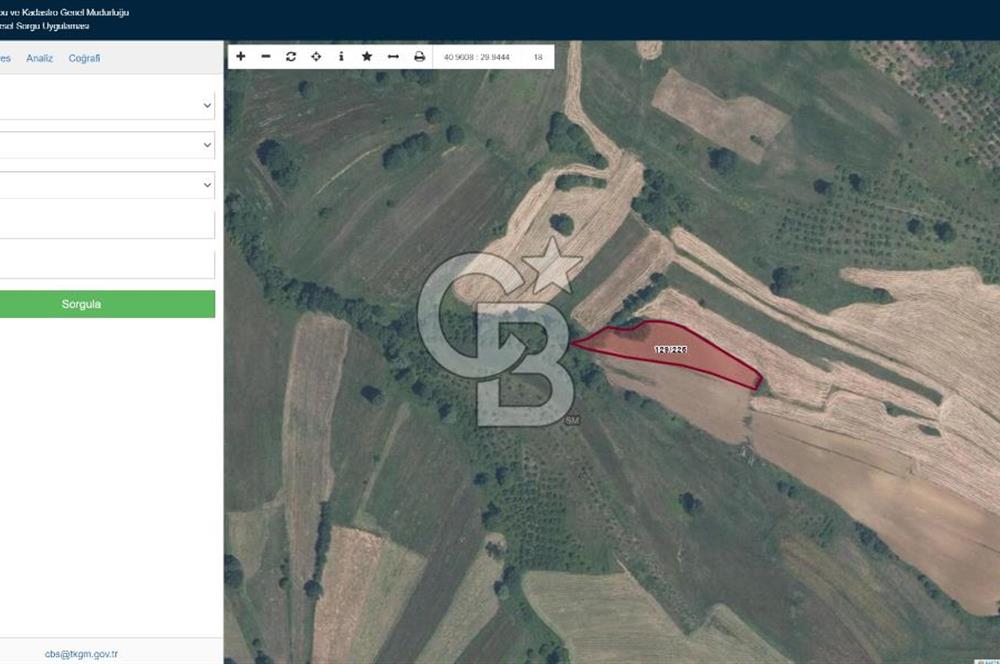The height and width of the screenshot is (664, 1000).
Task: Click the zoom level value 18
Action: 538,57
